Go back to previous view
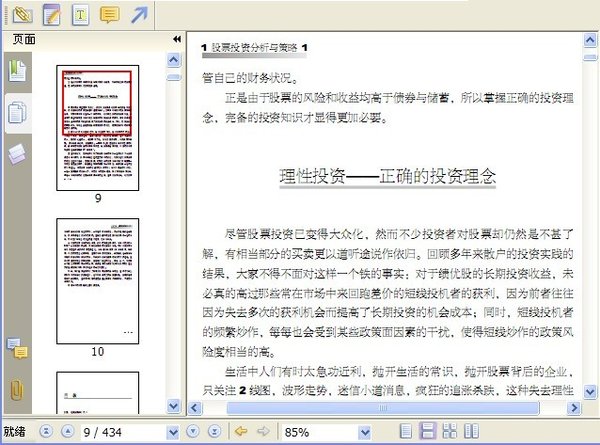This screenshot has width=600, height=445. (x=241, y=432)
